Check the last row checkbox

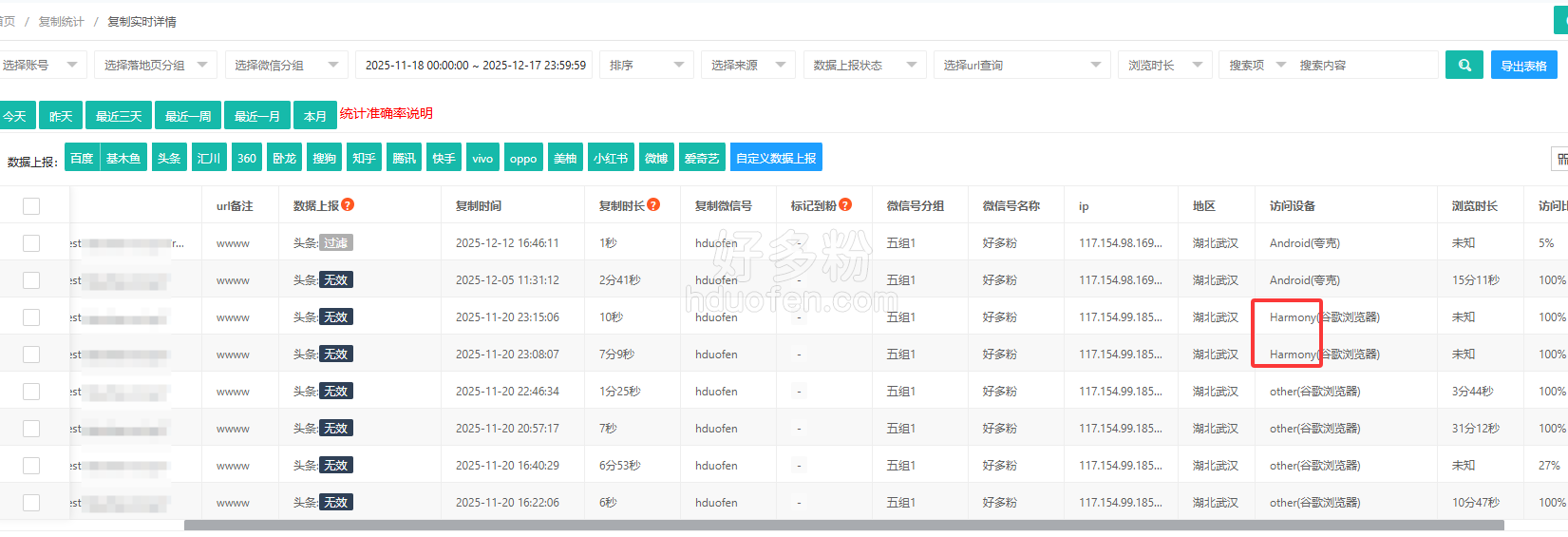pos(31,503)
